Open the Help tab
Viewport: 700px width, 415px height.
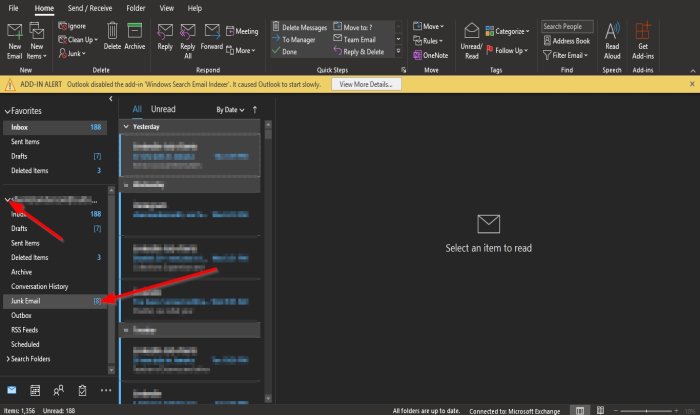click(195, 8)
